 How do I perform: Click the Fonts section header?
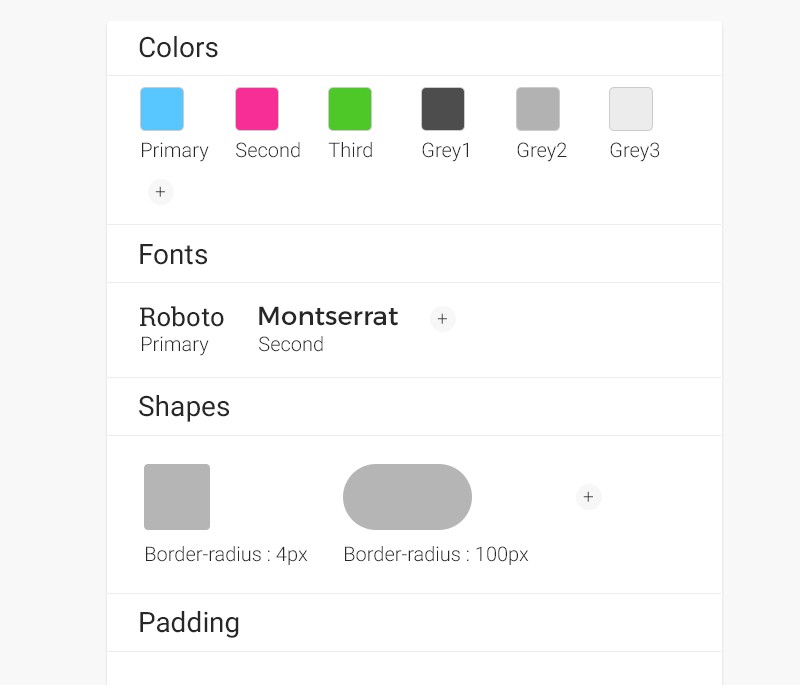point(173,255)
